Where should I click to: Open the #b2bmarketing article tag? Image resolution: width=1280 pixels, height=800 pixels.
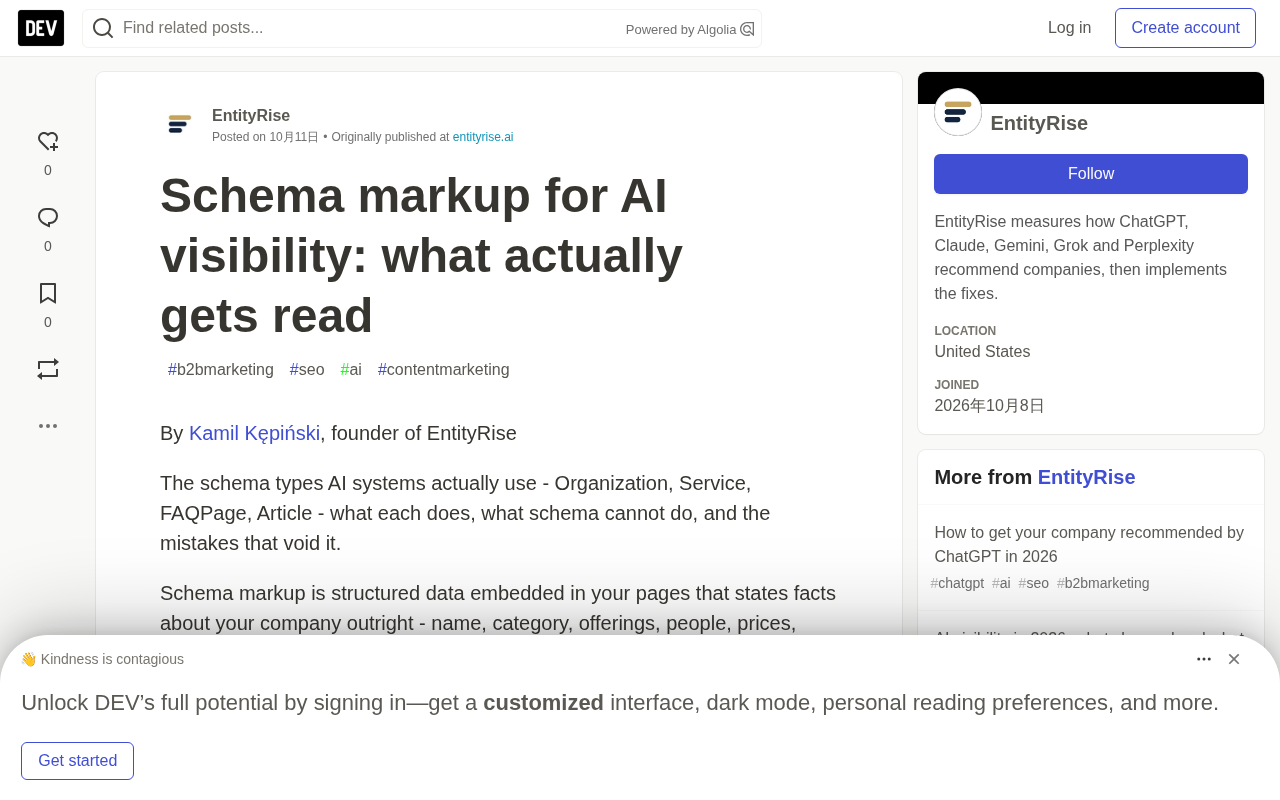click(221, 370)
